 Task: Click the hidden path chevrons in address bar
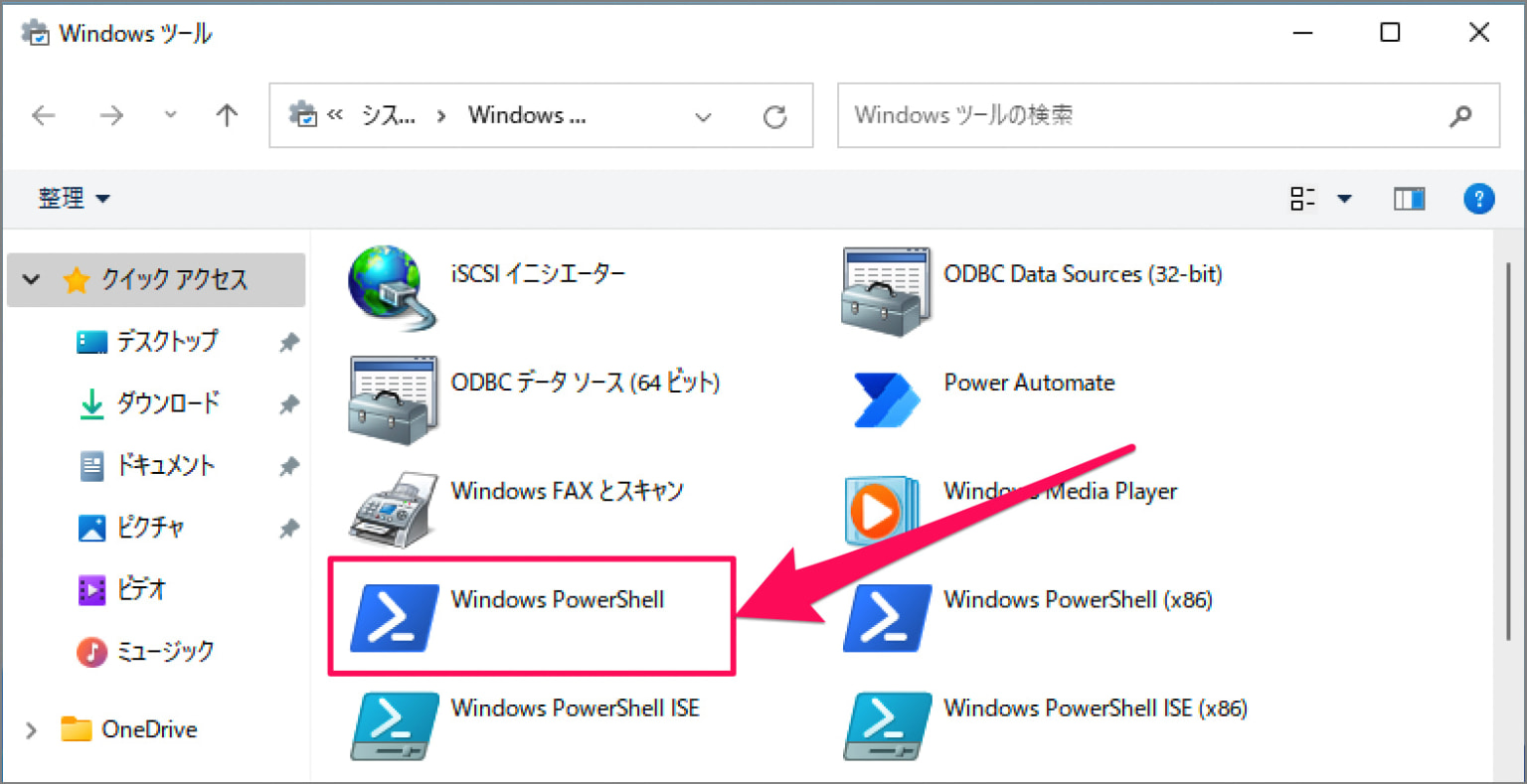(x=335, y=115)
